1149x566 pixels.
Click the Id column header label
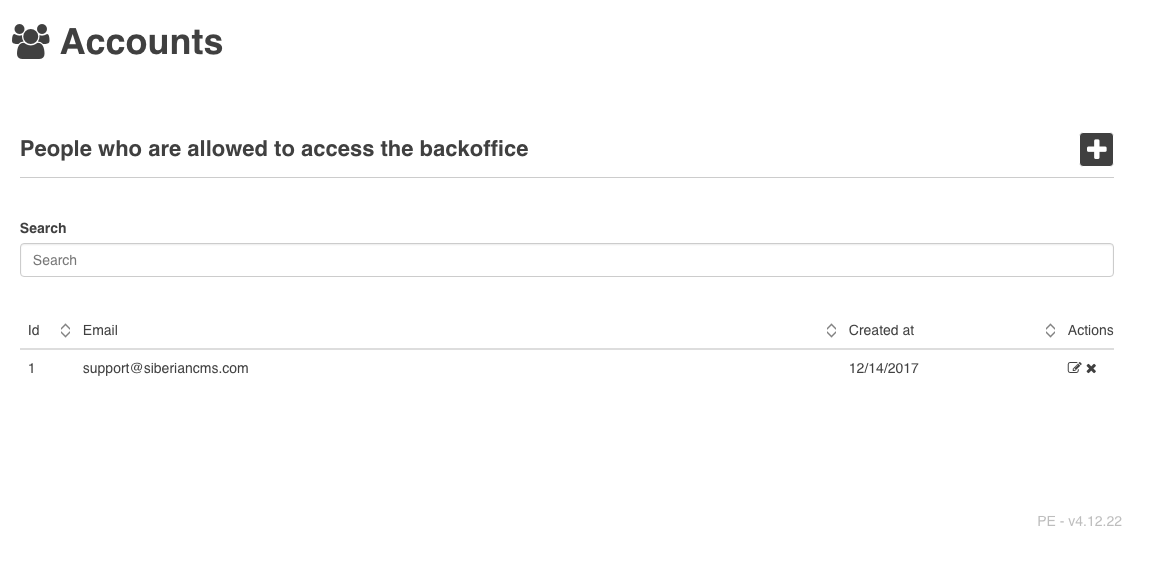point(34,330)
